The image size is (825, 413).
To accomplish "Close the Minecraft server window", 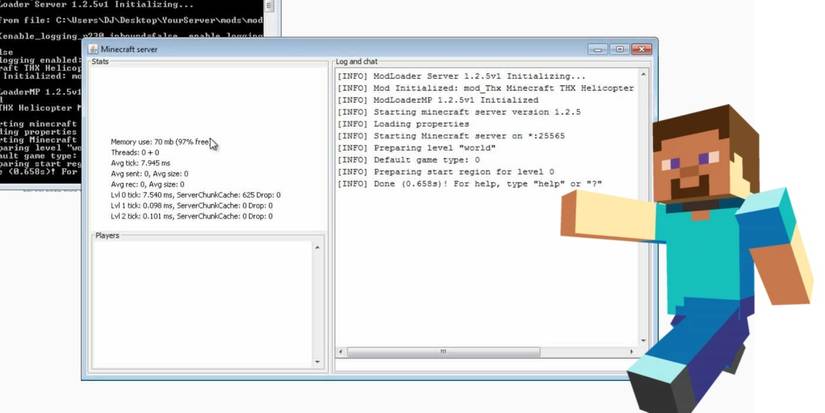I will (641, 48).
